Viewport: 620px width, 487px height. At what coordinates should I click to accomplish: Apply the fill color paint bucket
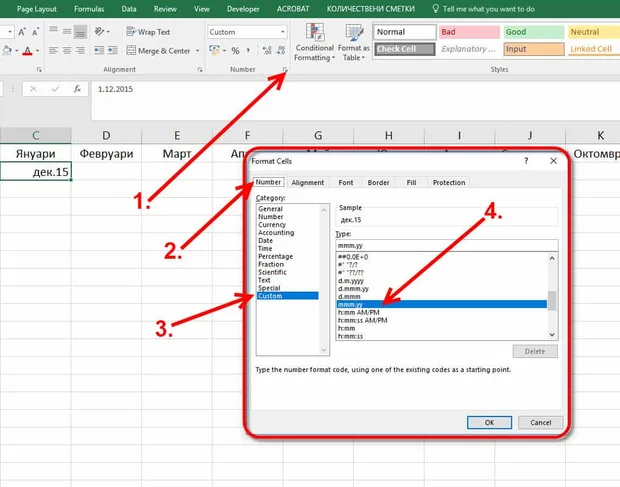click(7, 51)
